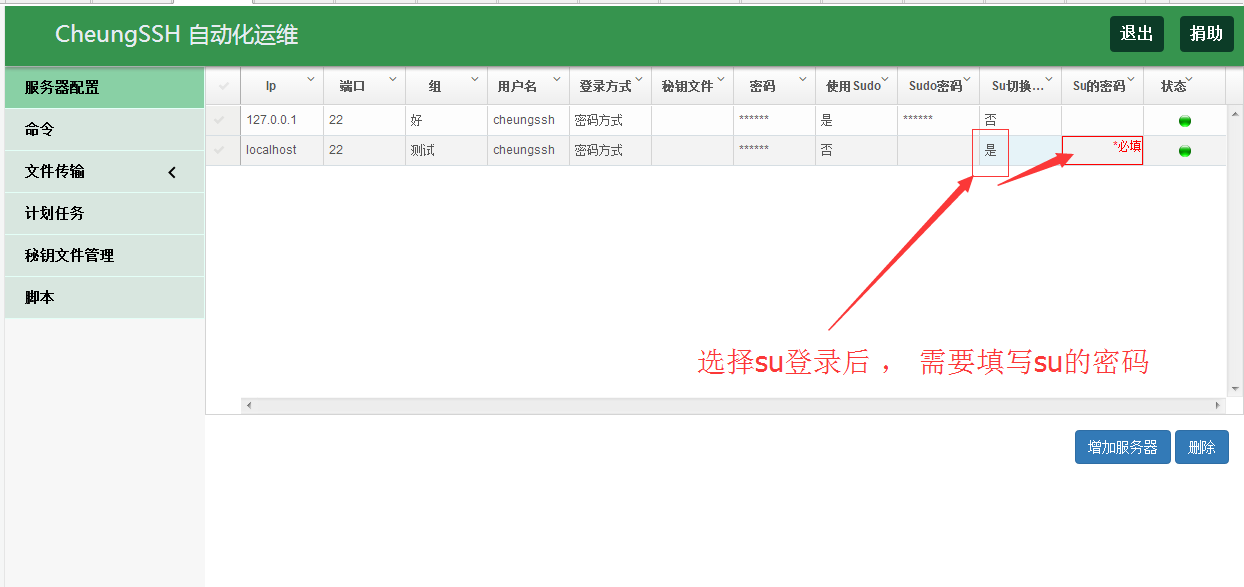The image size is (1244, 587).
Task: Open the 文件传输 sidebar item
Action: click(105, 171)
